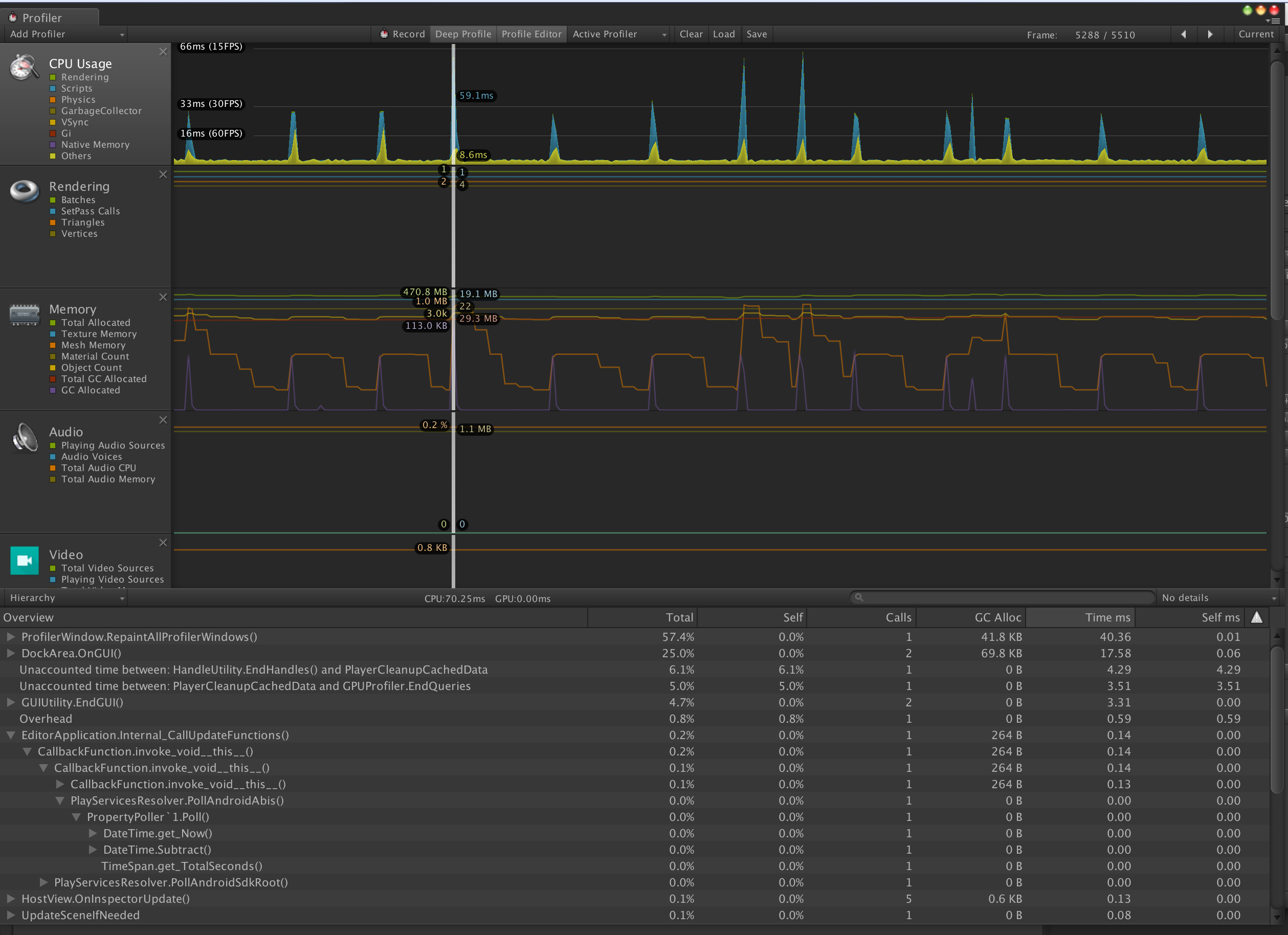Select the Audio module speaker icon

point(25,437)
